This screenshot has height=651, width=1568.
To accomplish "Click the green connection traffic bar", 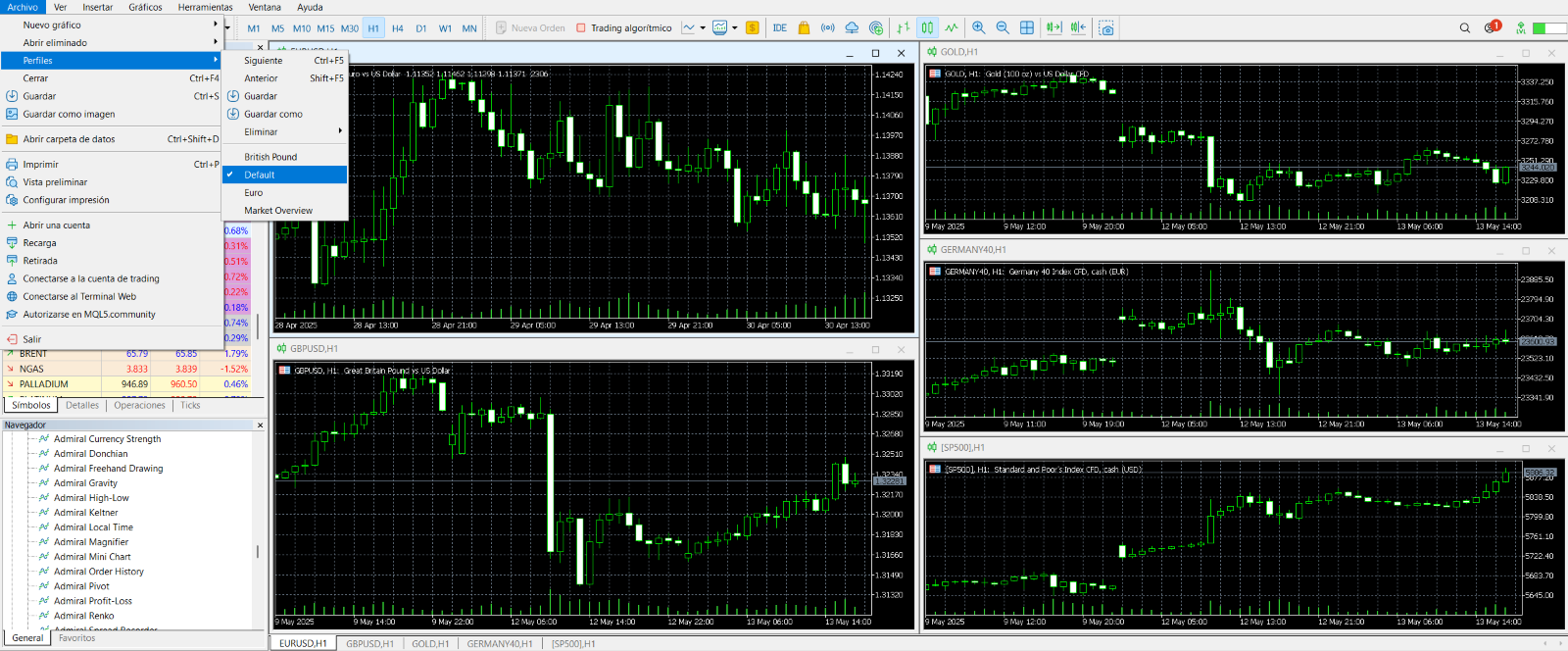I will (x=1549, y=28).
